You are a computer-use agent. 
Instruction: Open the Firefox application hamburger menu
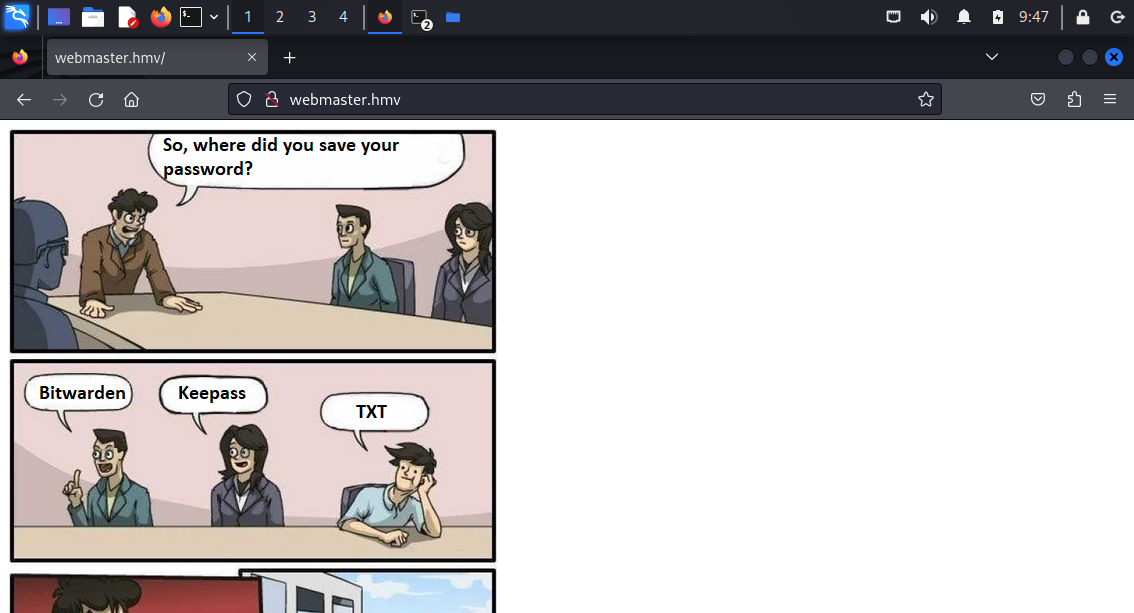(x=1110, y=100)
